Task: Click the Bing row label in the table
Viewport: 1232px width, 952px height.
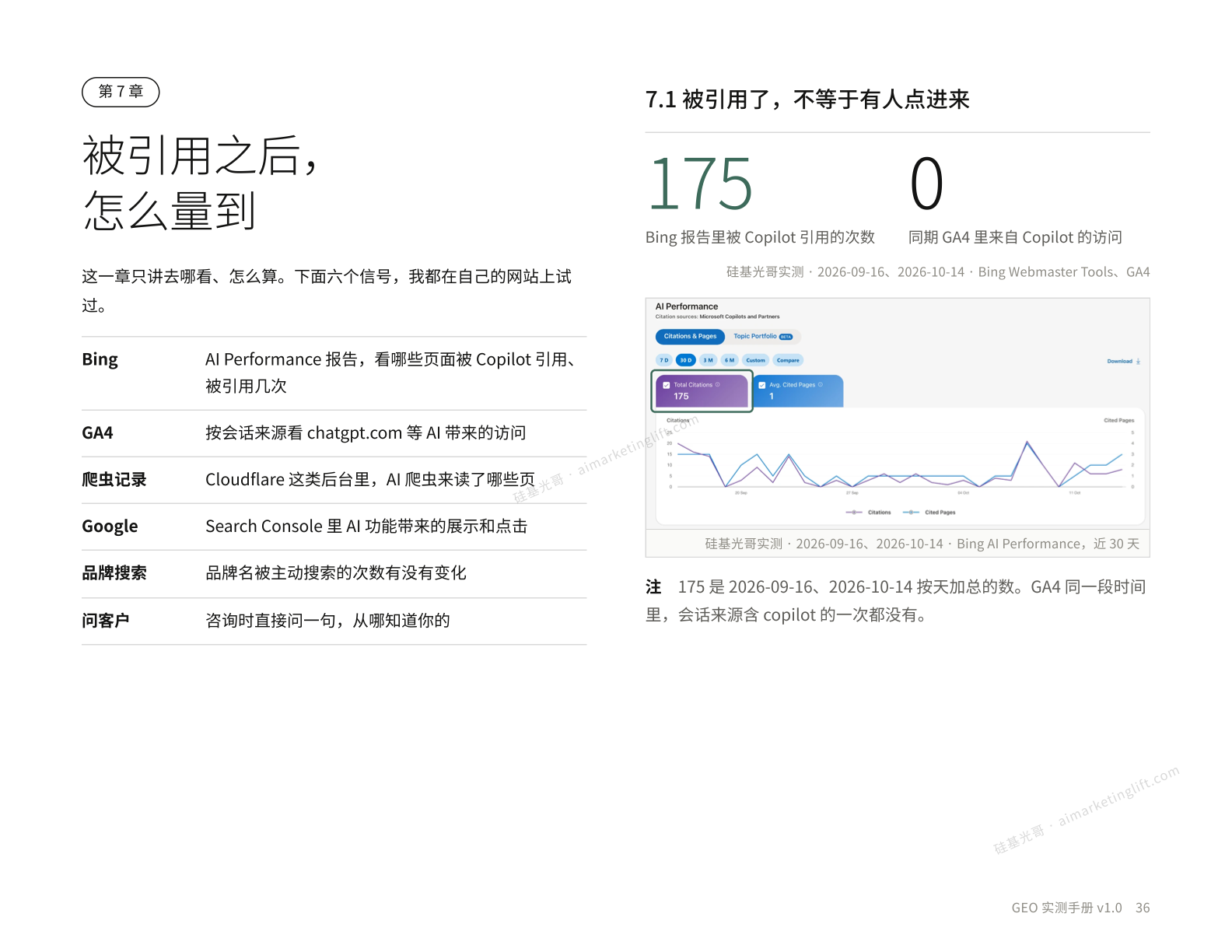Action: (x=100, y=359)
